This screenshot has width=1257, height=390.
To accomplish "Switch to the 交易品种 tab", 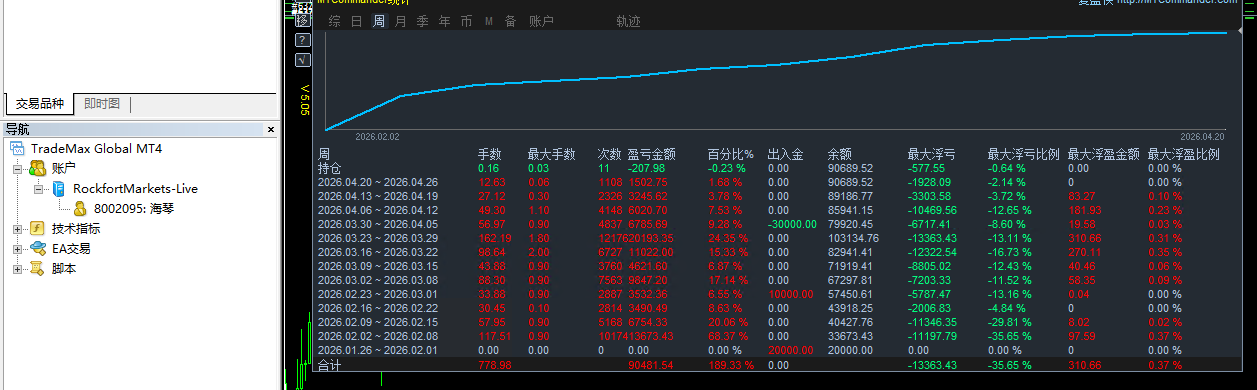I will point(39,104).
